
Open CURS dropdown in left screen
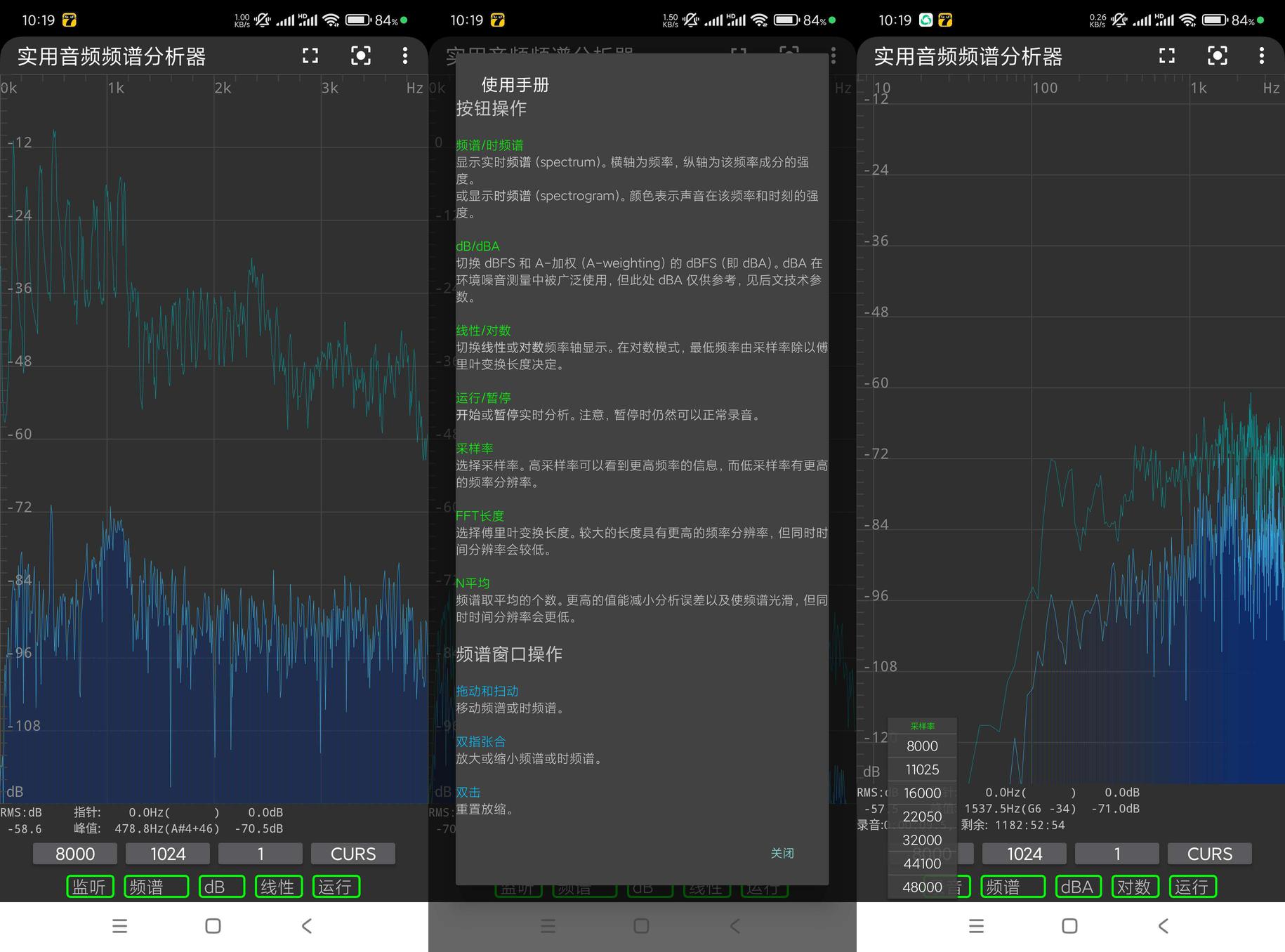pos(353,854)
